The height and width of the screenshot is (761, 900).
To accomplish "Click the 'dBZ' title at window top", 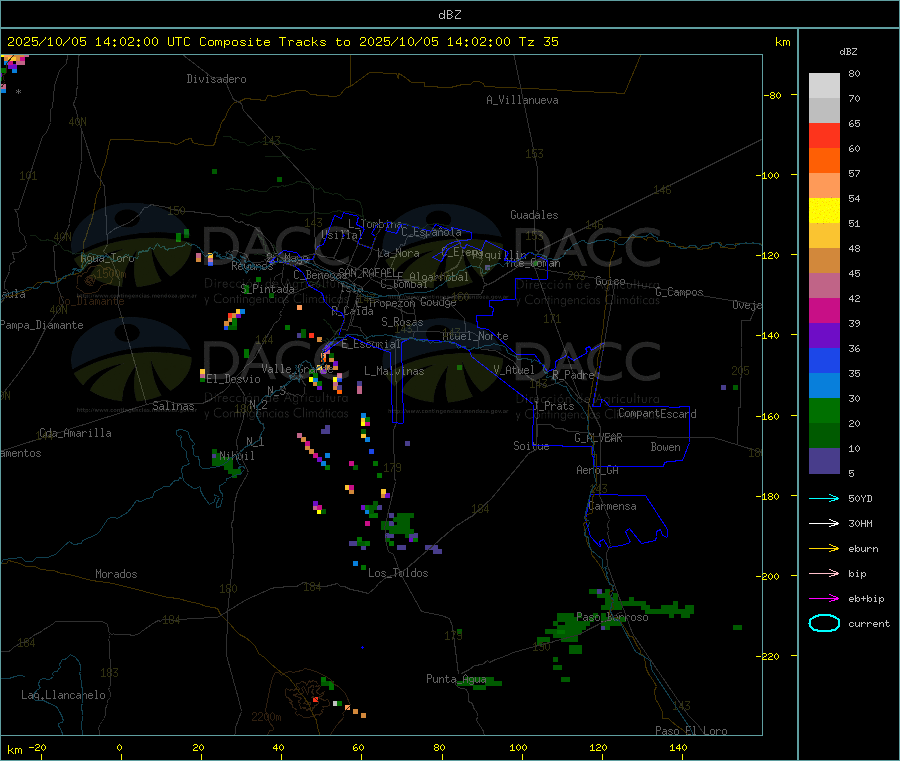I will tap(450, 15).
